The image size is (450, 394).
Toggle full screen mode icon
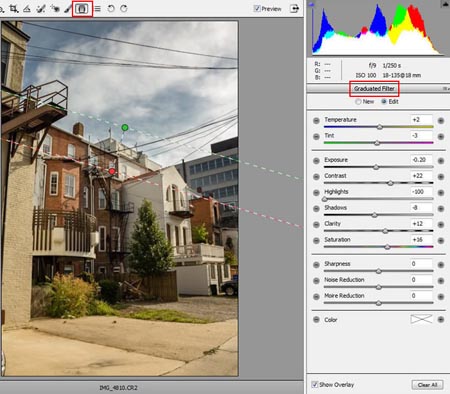point(294,9)
